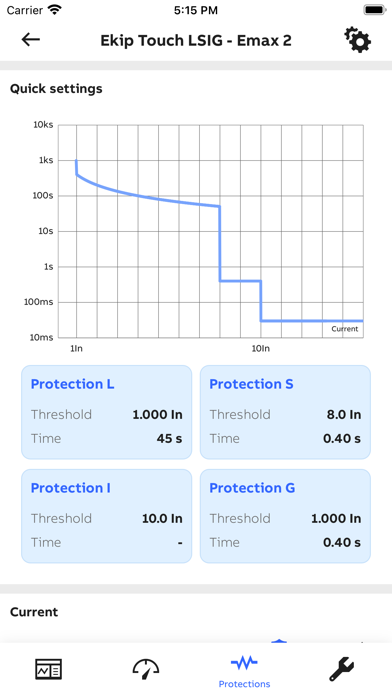Select Protection L threshold value 1.000 In
Viewport: 392px width, 696px height.
(x=157, y=415)
